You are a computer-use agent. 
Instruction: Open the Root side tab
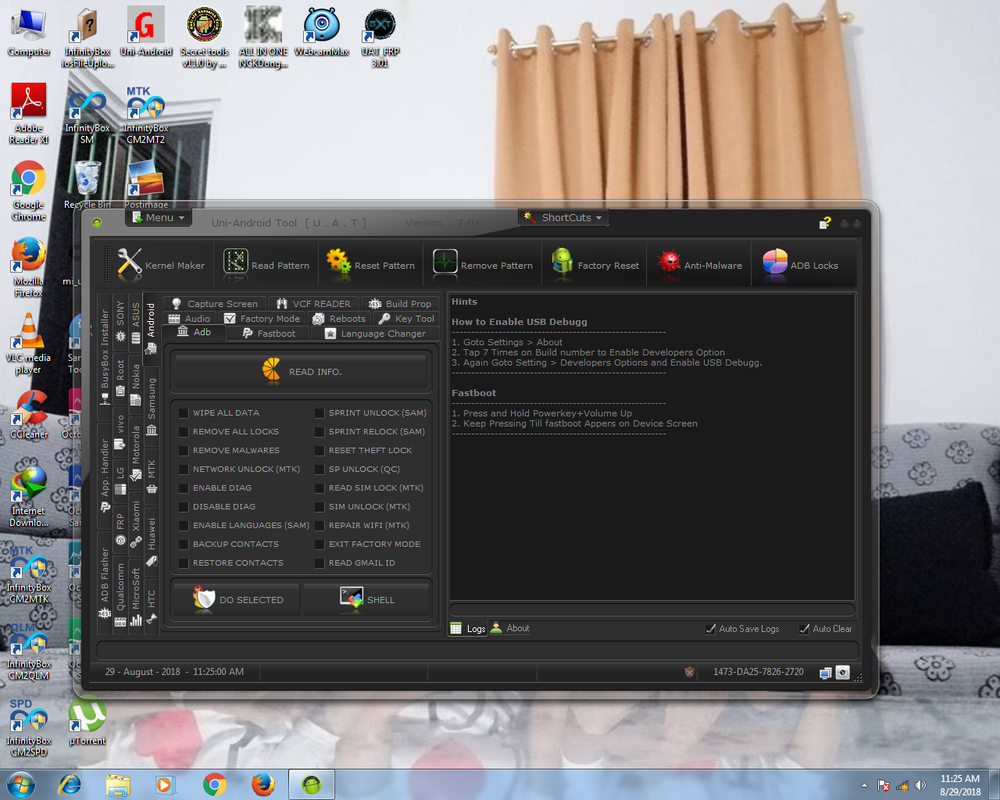click(120, 376)
